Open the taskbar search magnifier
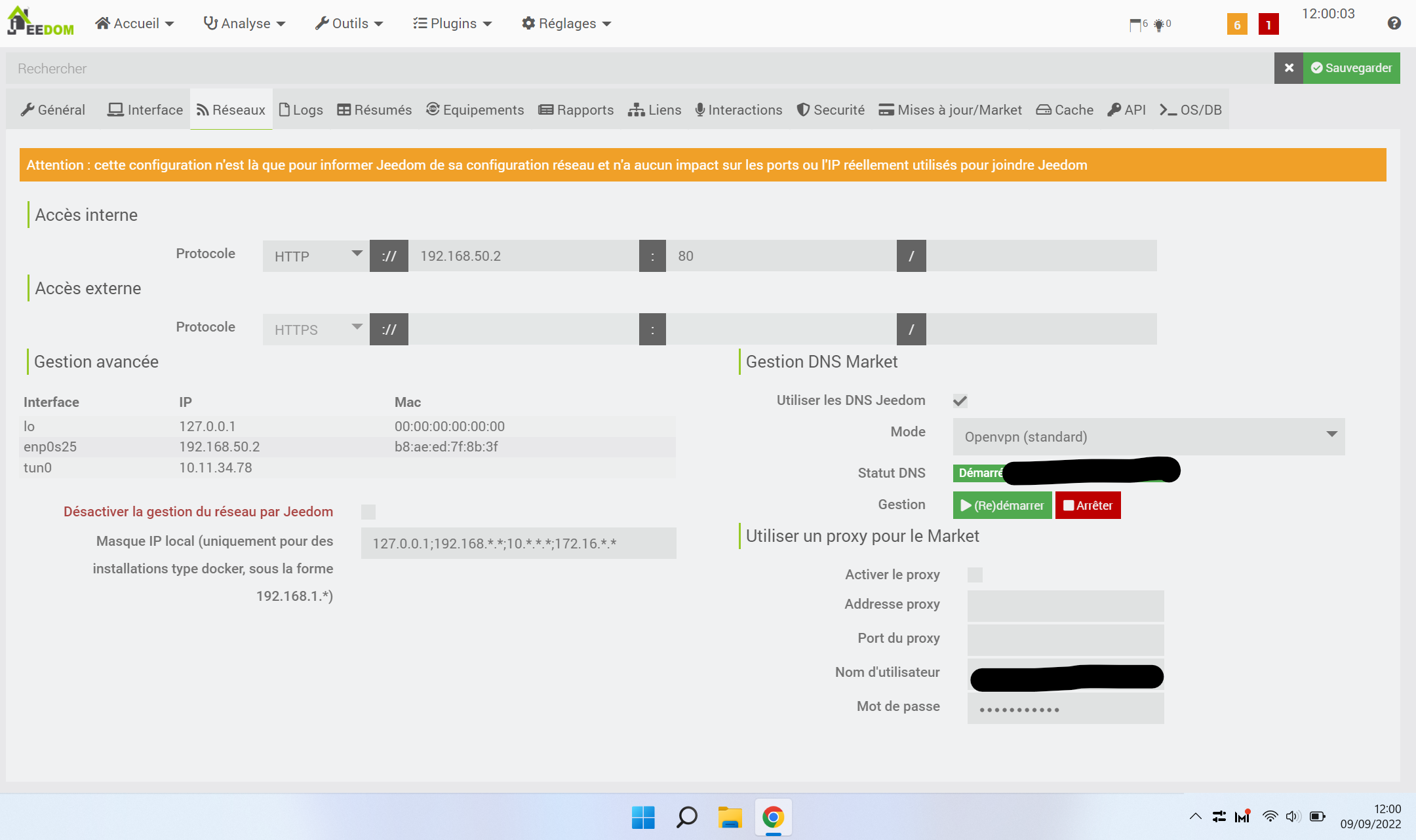Screen dimensions: 1416x840 point(686,817)
